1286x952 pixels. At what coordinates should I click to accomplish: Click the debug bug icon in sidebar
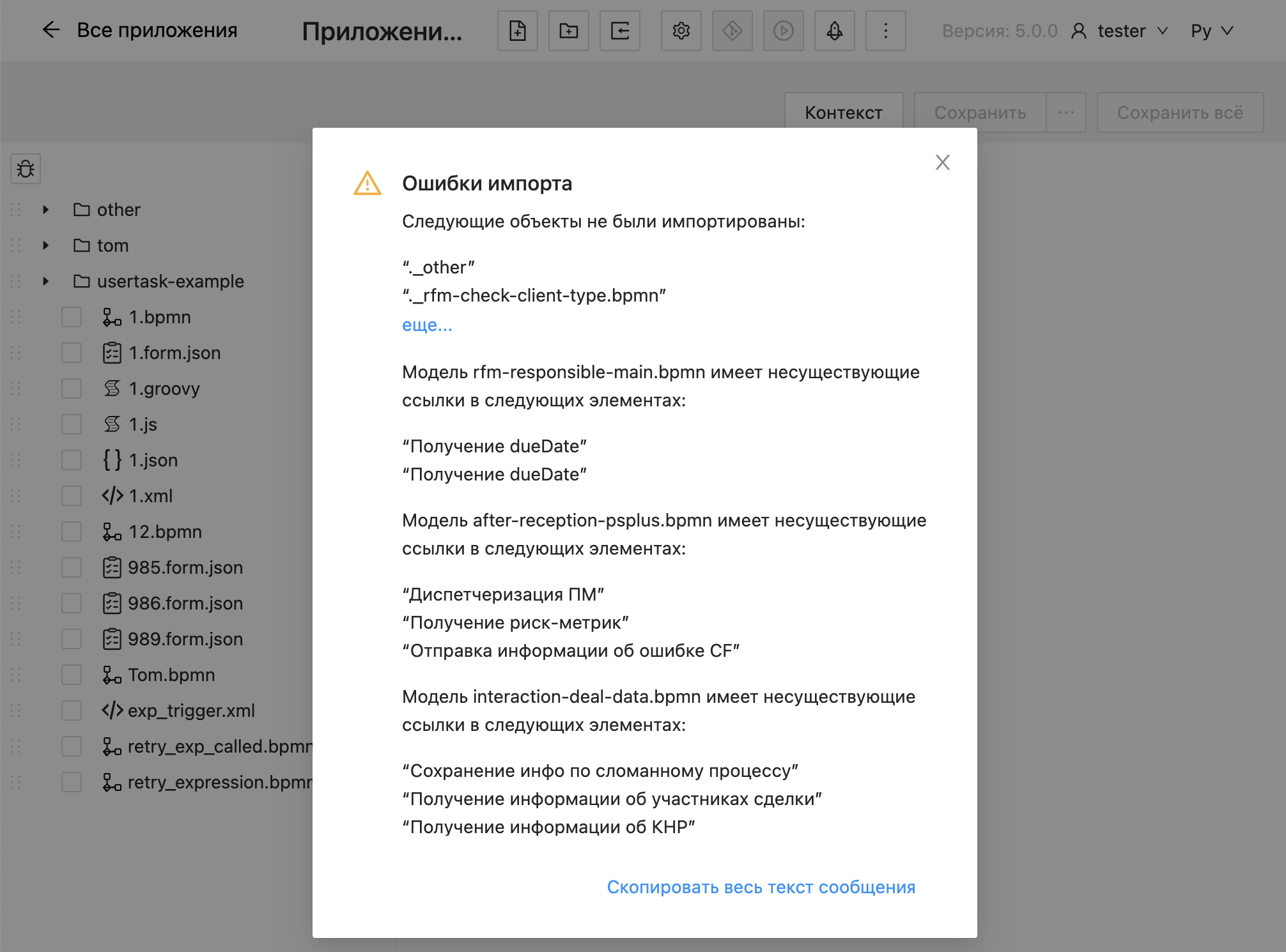[26, 169]
